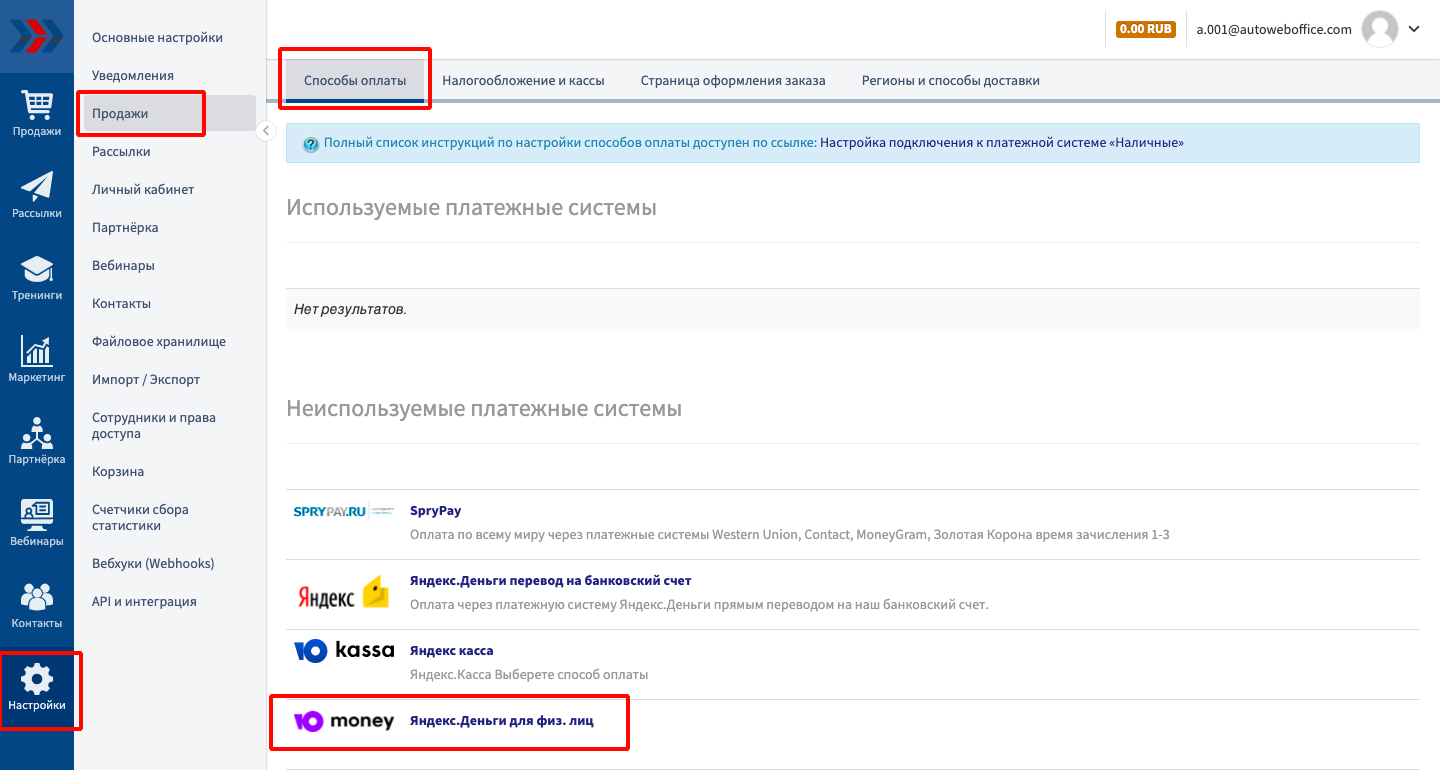Open Страница оформления заказа tab
The height and width of the screenshot is (770, 1440).
733,80
